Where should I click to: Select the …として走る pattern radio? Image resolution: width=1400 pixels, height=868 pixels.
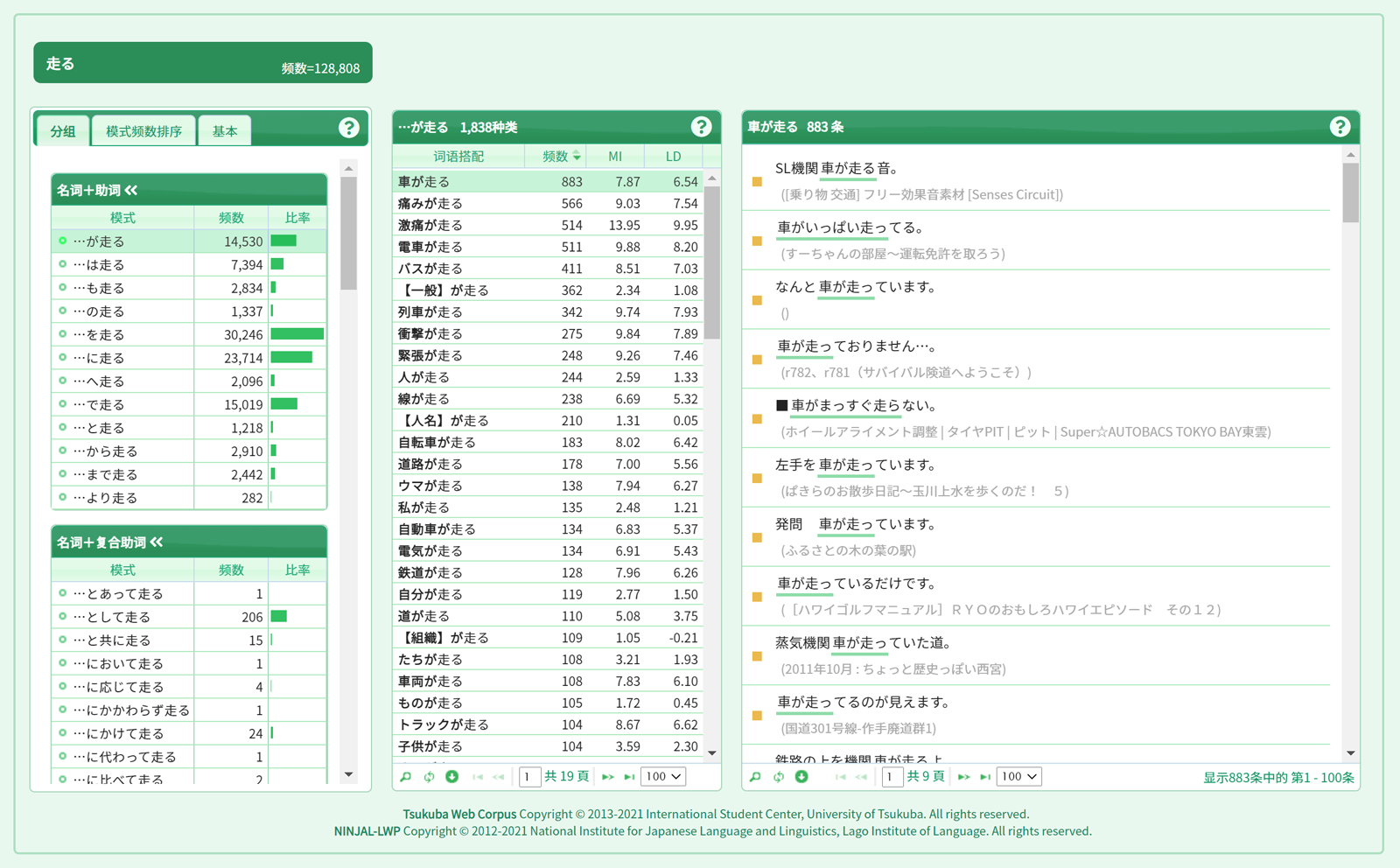point(62,616)
